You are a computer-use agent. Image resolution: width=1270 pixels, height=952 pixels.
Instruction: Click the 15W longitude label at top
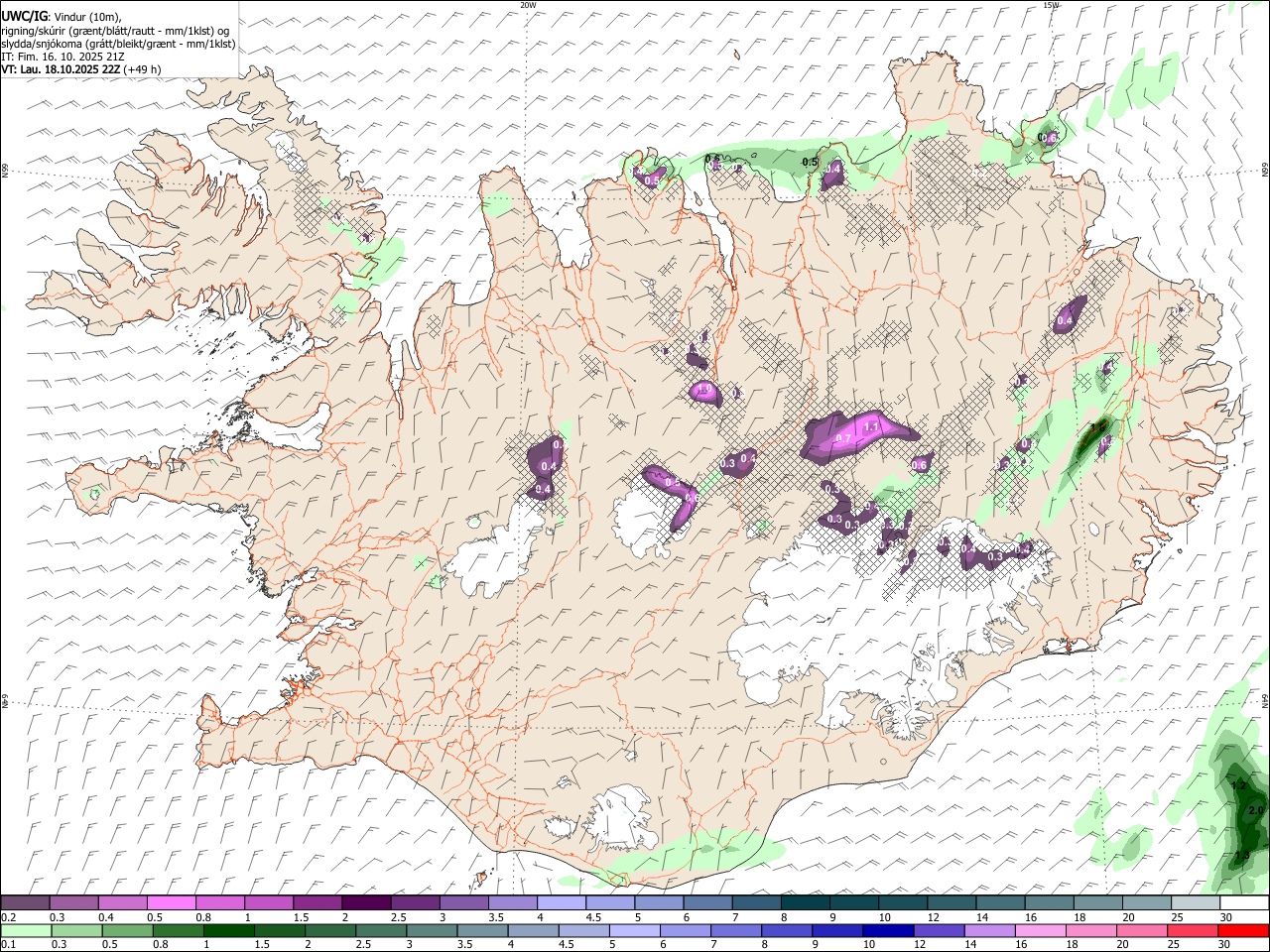coord(1052,5)
